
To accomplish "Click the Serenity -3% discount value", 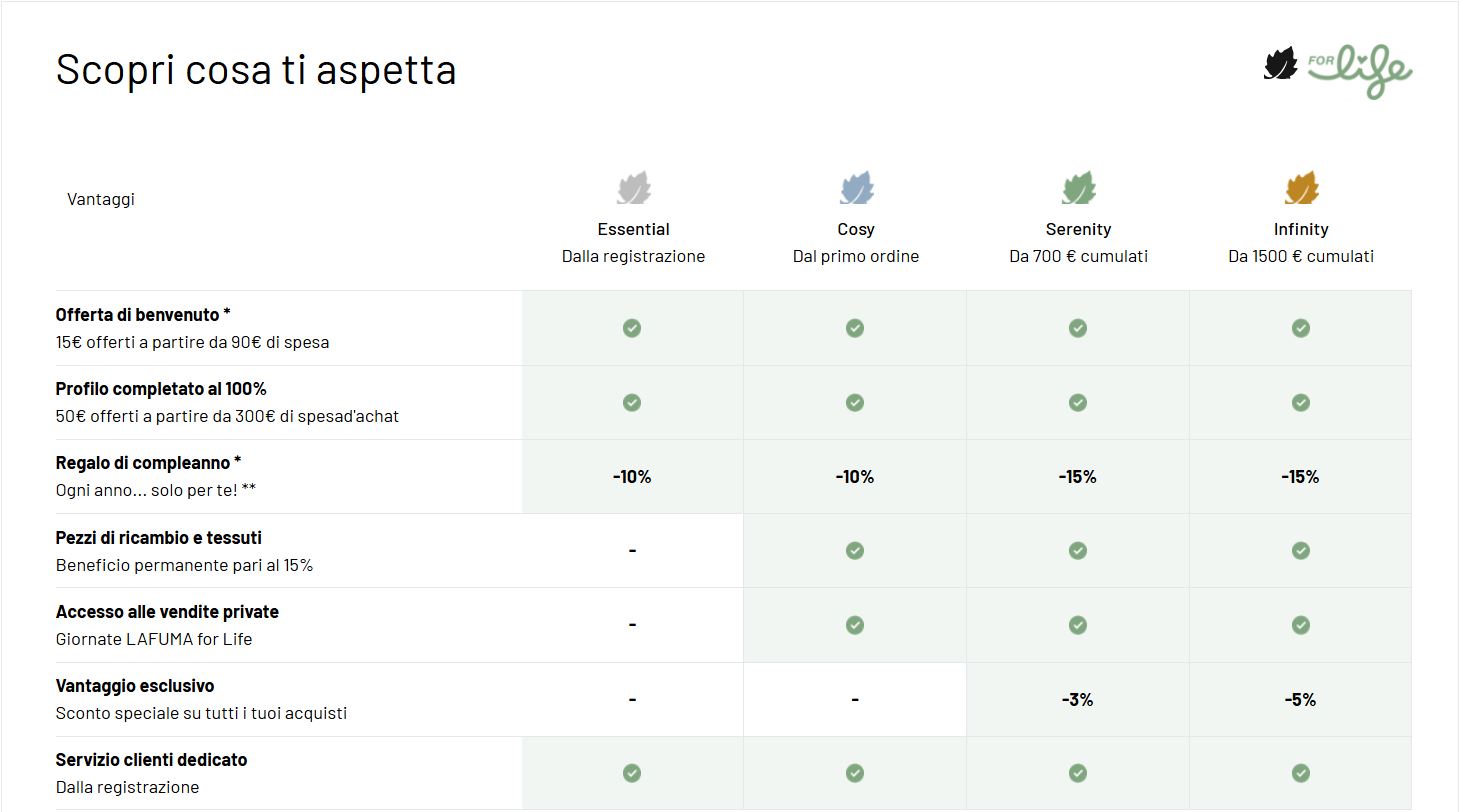I will point(1078,700).
